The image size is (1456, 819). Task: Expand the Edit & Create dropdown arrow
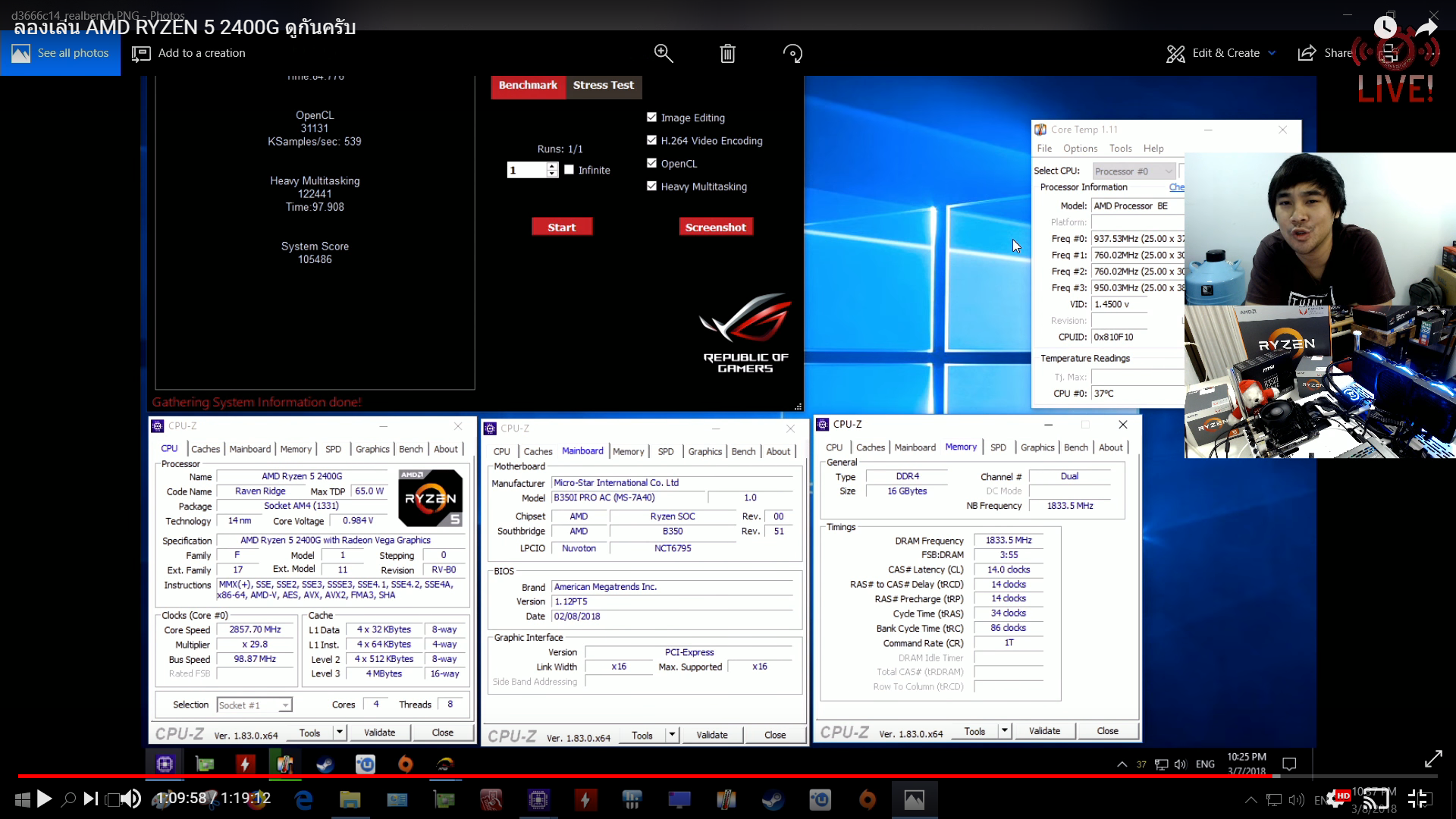pyautogui.click(x=1272, y=53)
